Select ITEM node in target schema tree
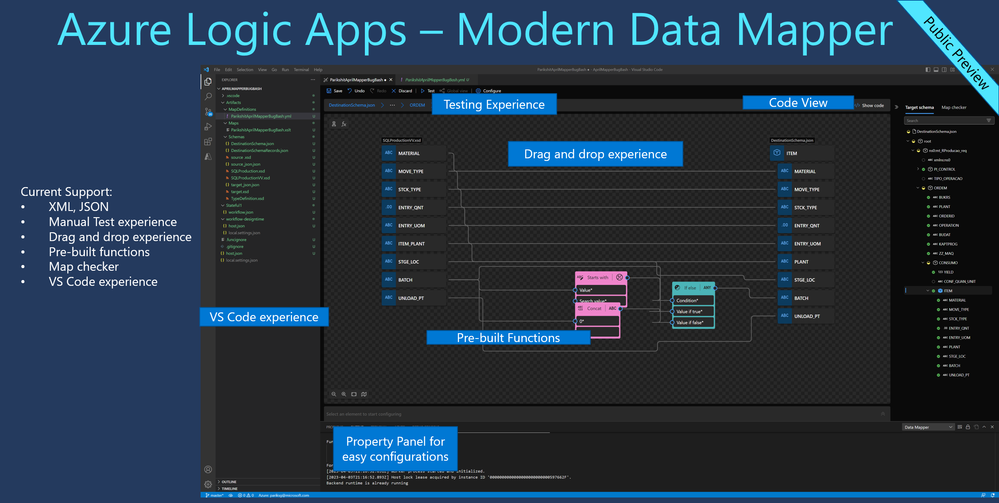 [x=948, y=290]
